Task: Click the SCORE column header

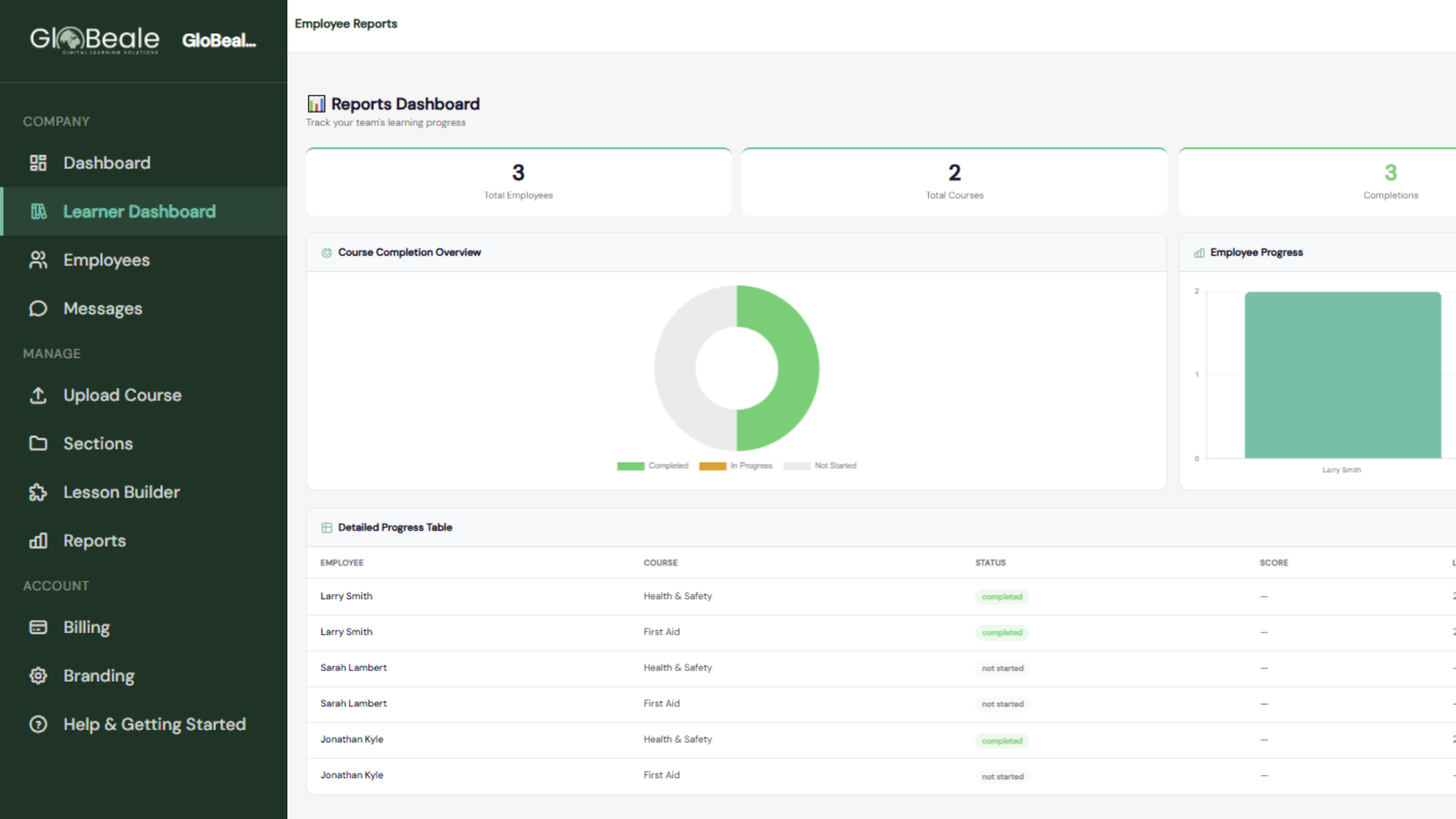Action: (1274, 563)
